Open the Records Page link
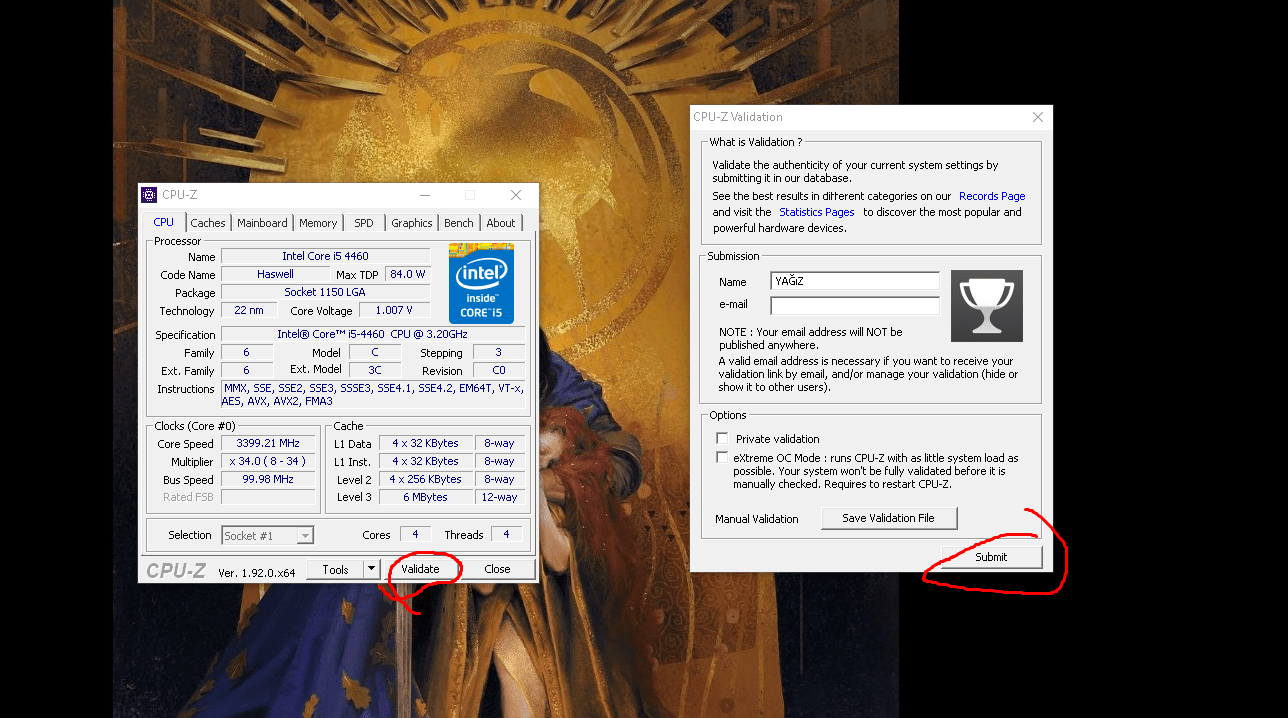1288x718 pixels. point(992,196)
